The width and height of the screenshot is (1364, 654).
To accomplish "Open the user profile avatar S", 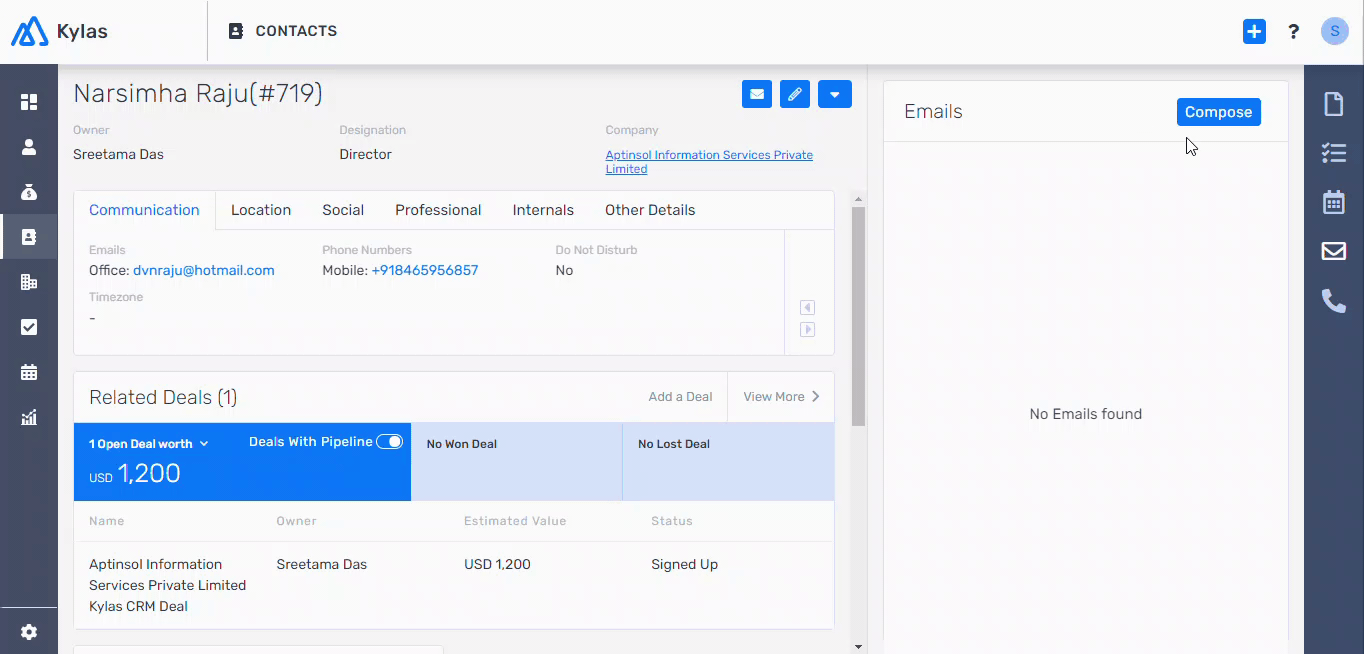I will click(1335, 32).
